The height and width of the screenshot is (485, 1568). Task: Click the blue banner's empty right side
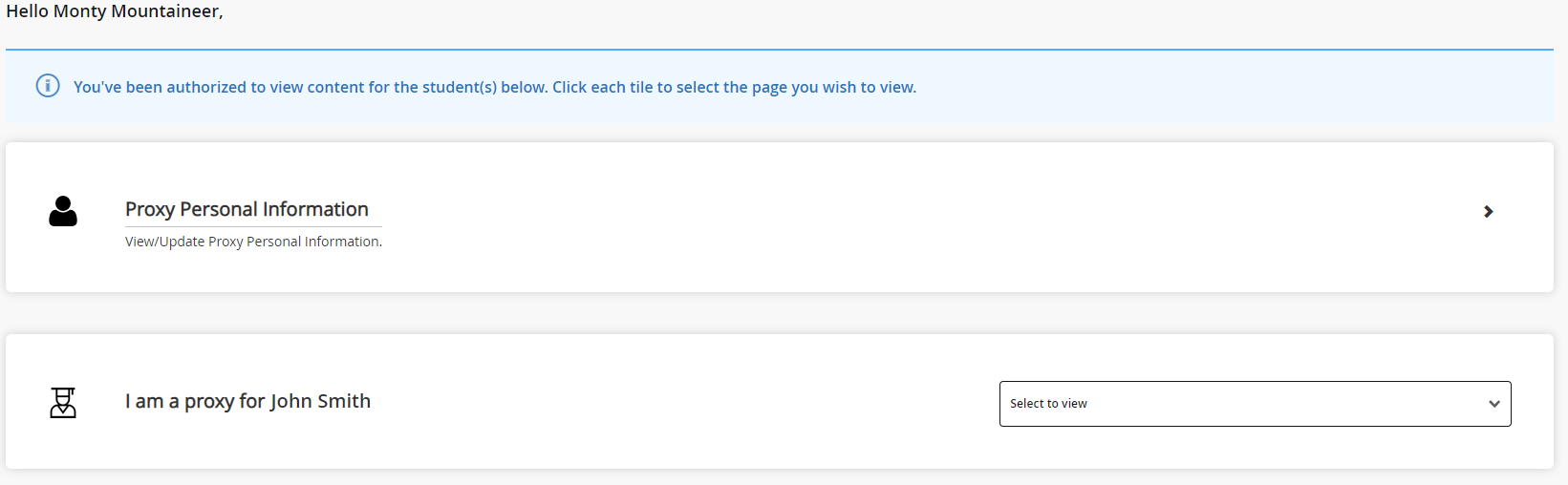(x=1242, y=87)
